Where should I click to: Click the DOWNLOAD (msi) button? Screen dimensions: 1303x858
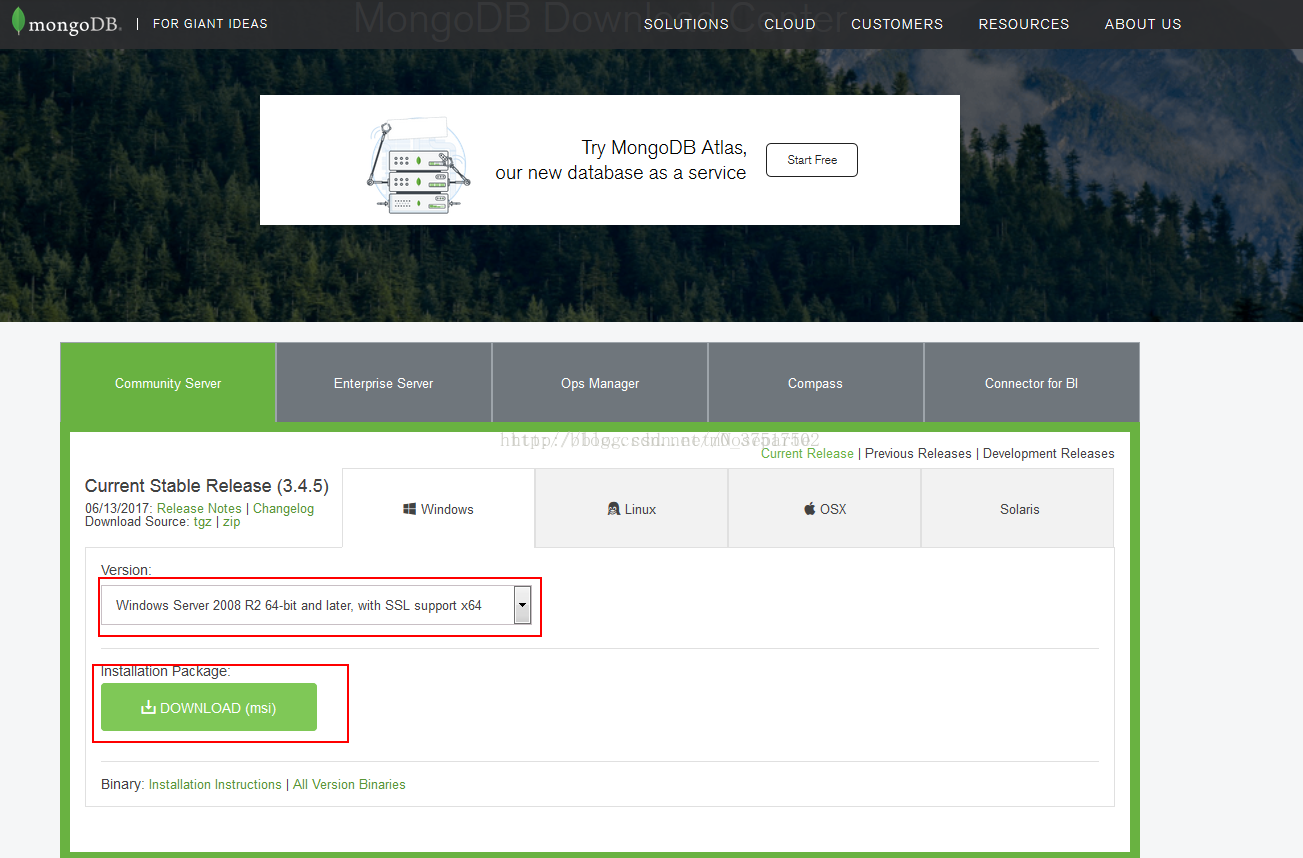[209, 707]
